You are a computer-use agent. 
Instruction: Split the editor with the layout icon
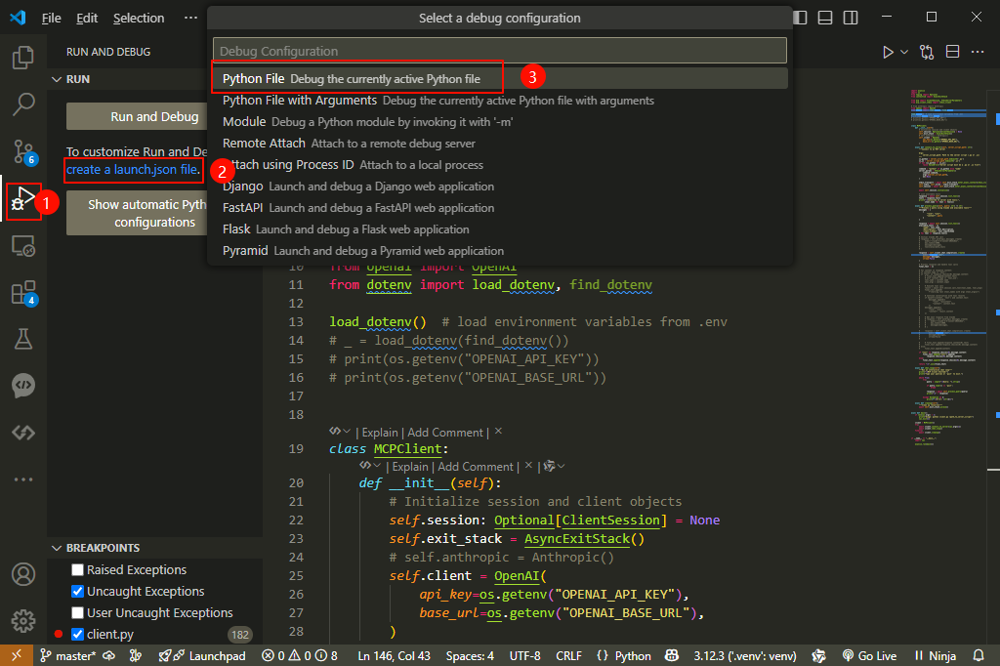point(952,52)
